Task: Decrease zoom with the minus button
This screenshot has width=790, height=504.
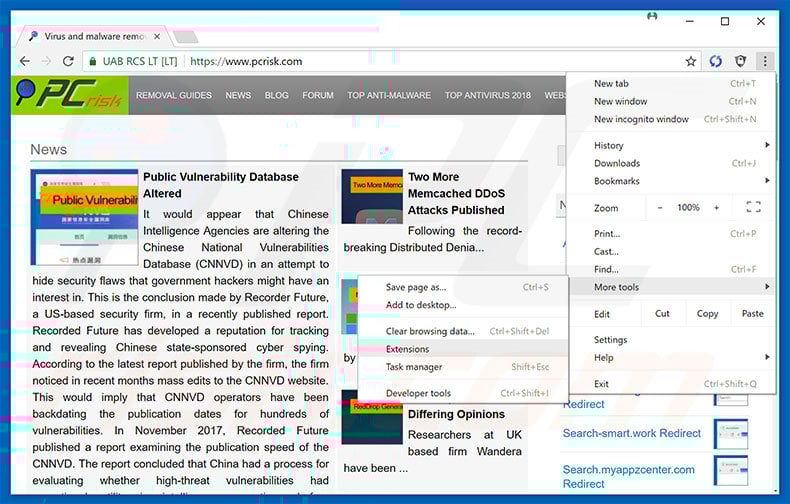Action: click(660, 208)
